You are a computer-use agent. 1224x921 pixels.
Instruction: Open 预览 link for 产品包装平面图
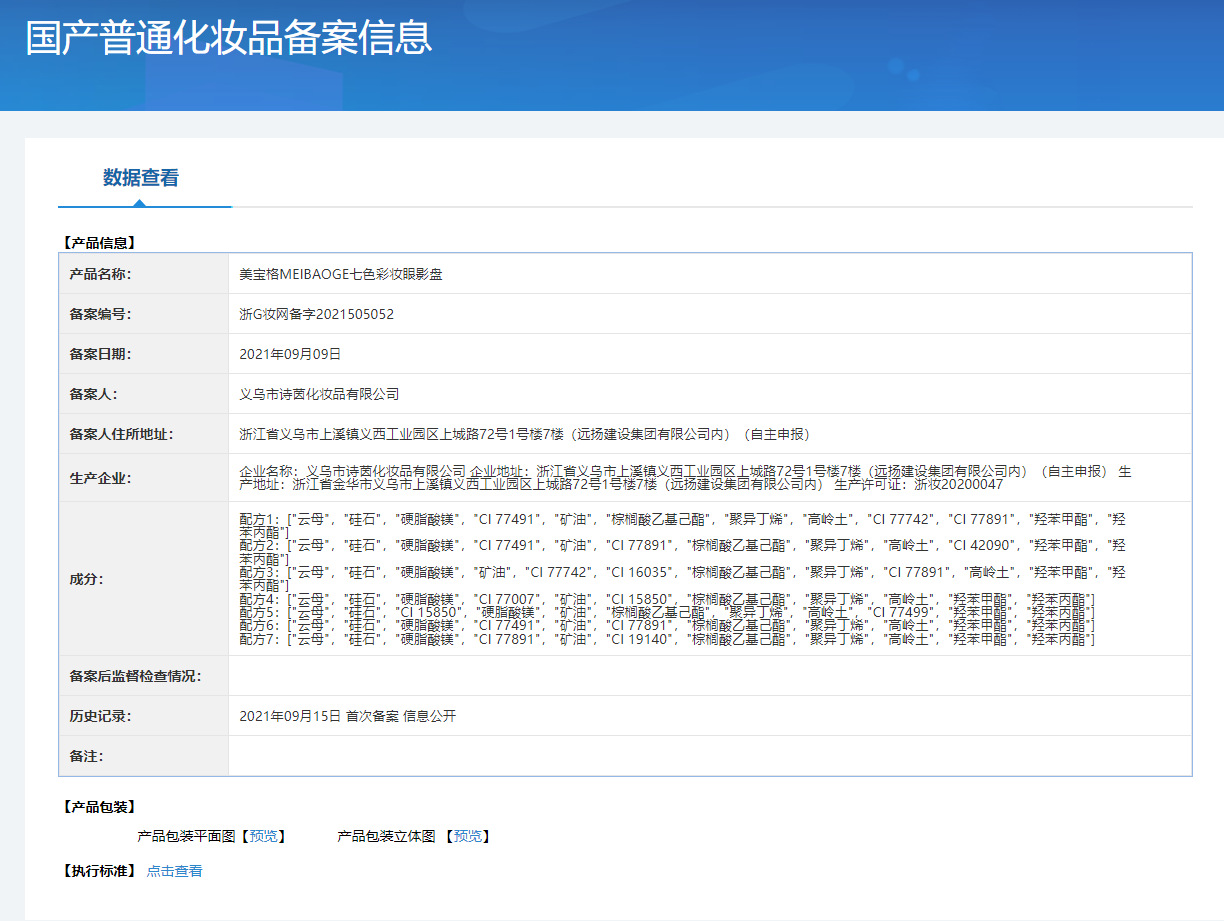click(266, 836)
